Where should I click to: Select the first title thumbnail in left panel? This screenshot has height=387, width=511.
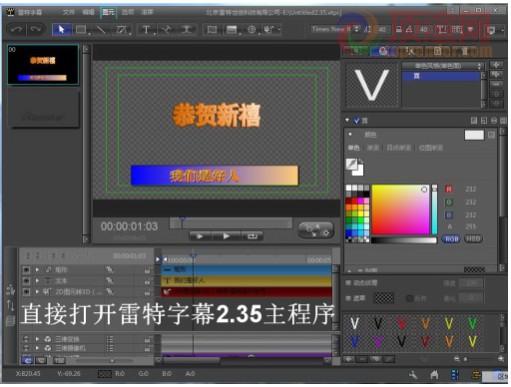tap(43, 65)
